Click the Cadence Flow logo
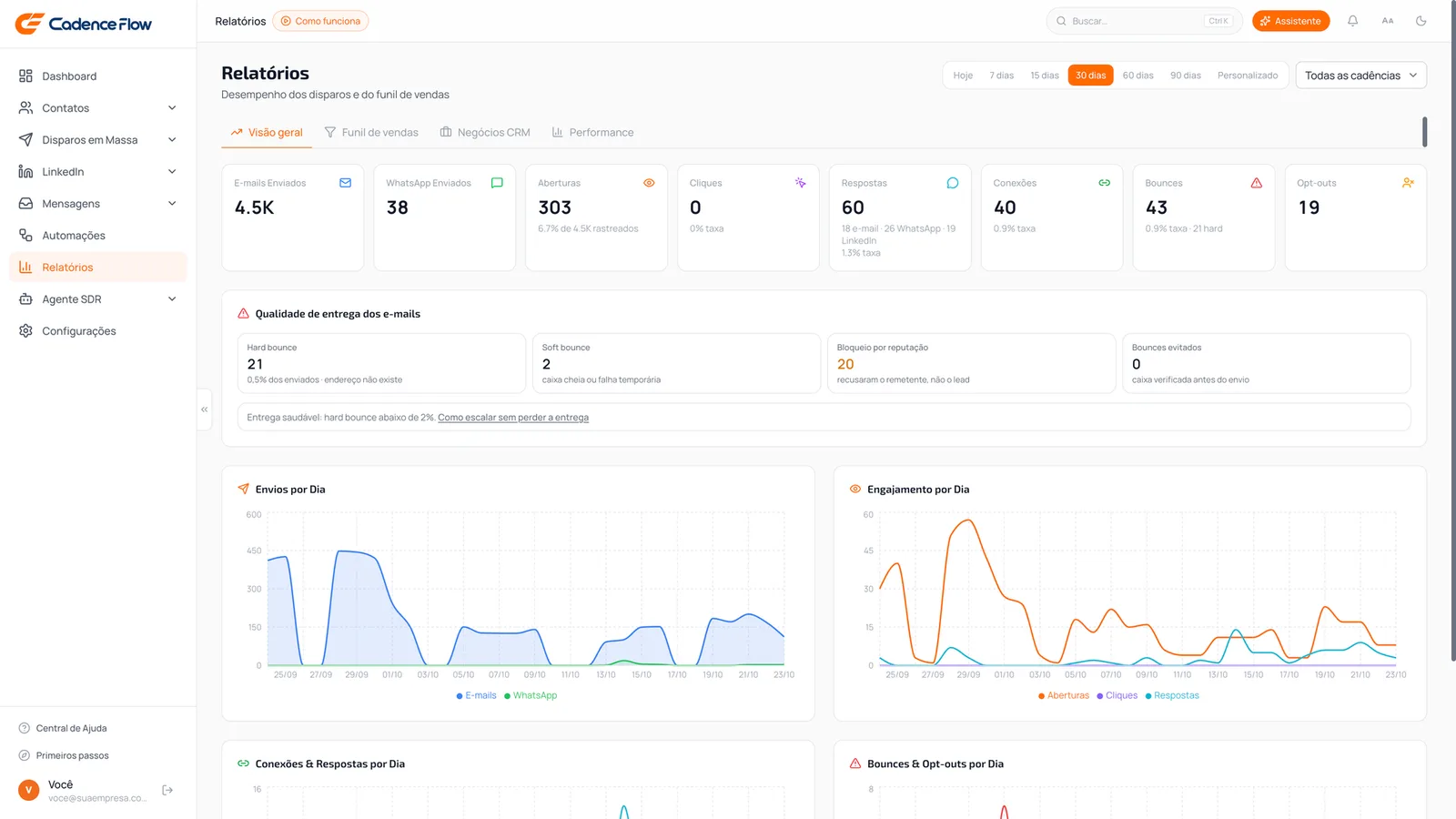Viewport: 1456px width, 819px height. (84, 24)
